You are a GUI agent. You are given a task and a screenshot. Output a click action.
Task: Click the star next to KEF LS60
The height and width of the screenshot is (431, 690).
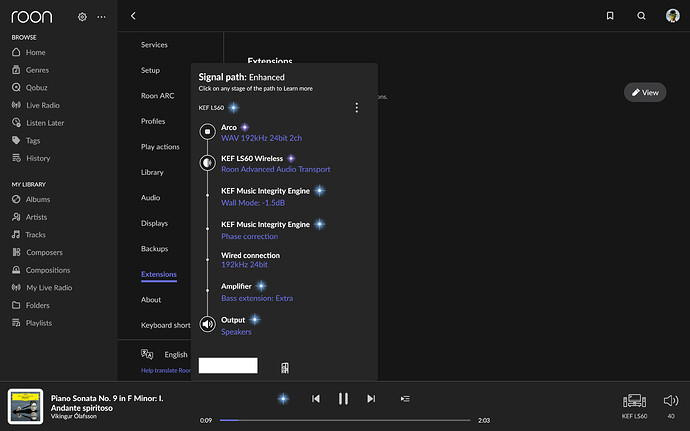click(x=234, y=108)
